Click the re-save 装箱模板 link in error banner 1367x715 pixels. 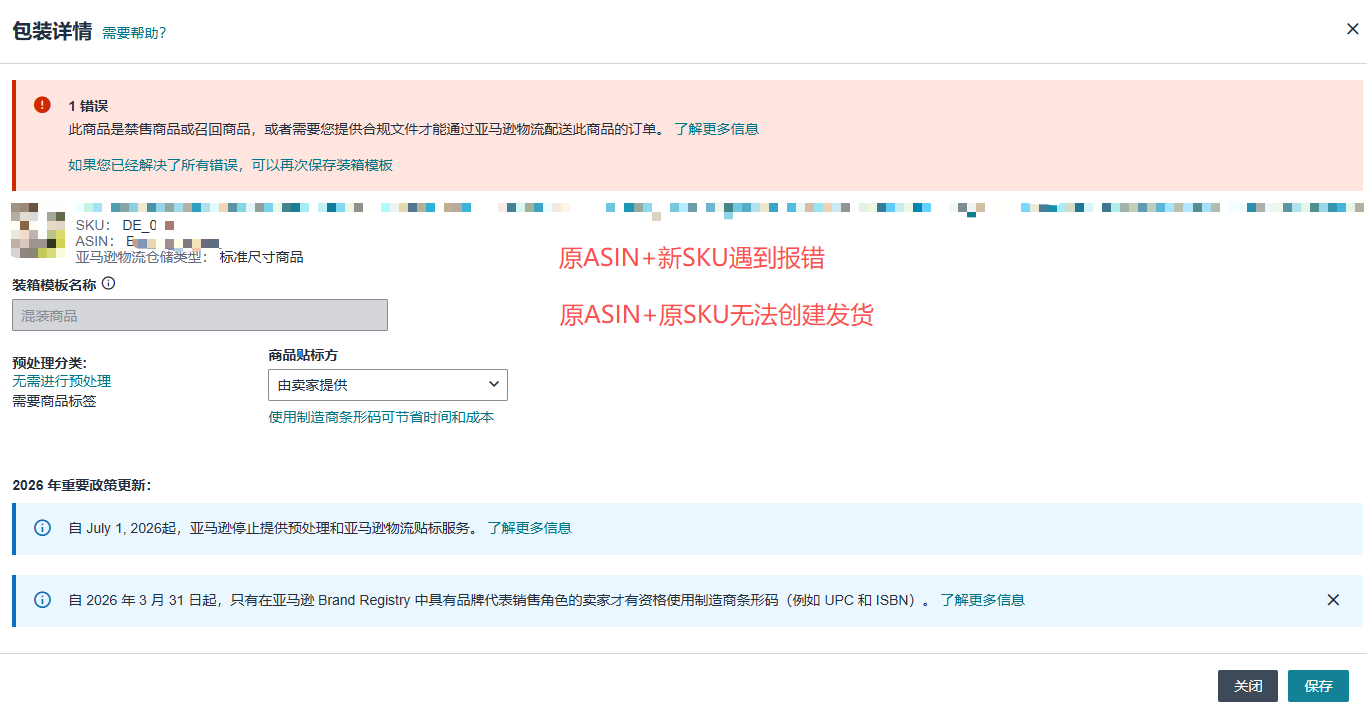(230, 165)
